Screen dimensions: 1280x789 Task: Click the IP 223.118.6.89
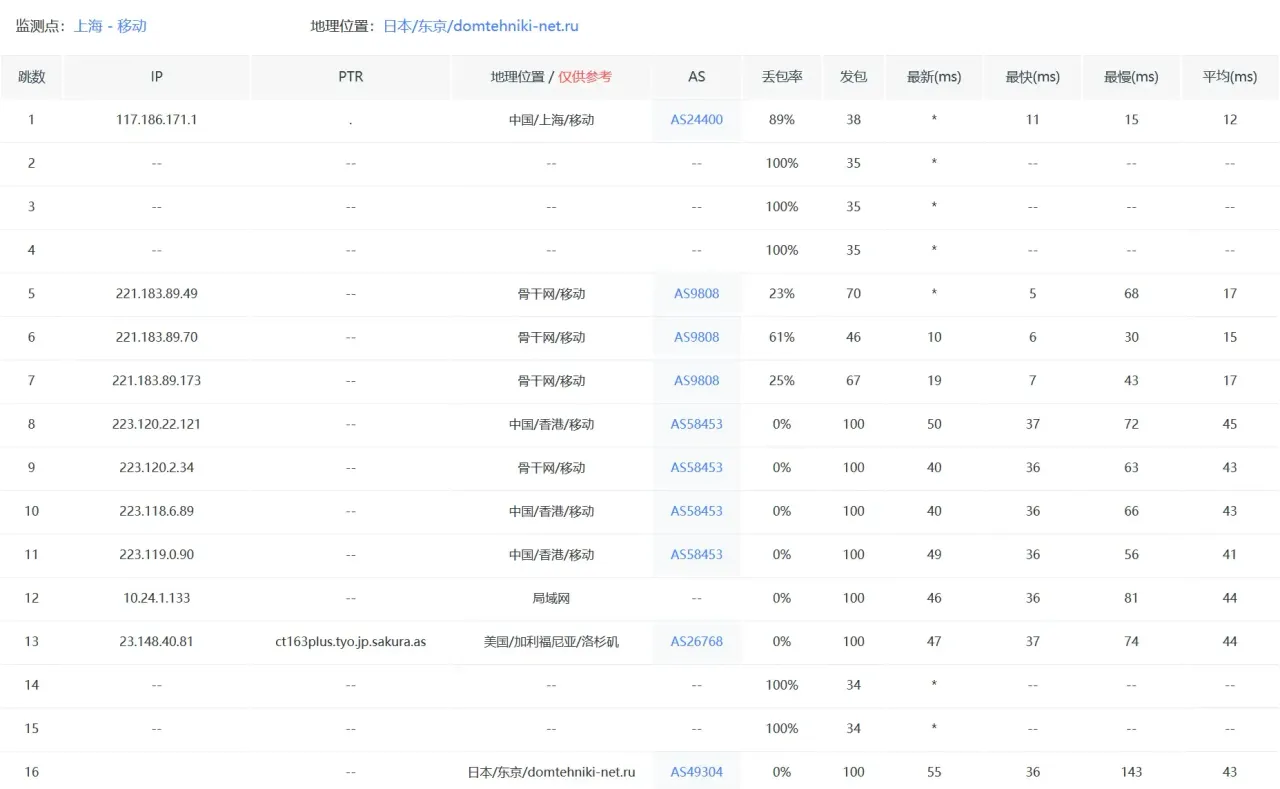point(157,511)
